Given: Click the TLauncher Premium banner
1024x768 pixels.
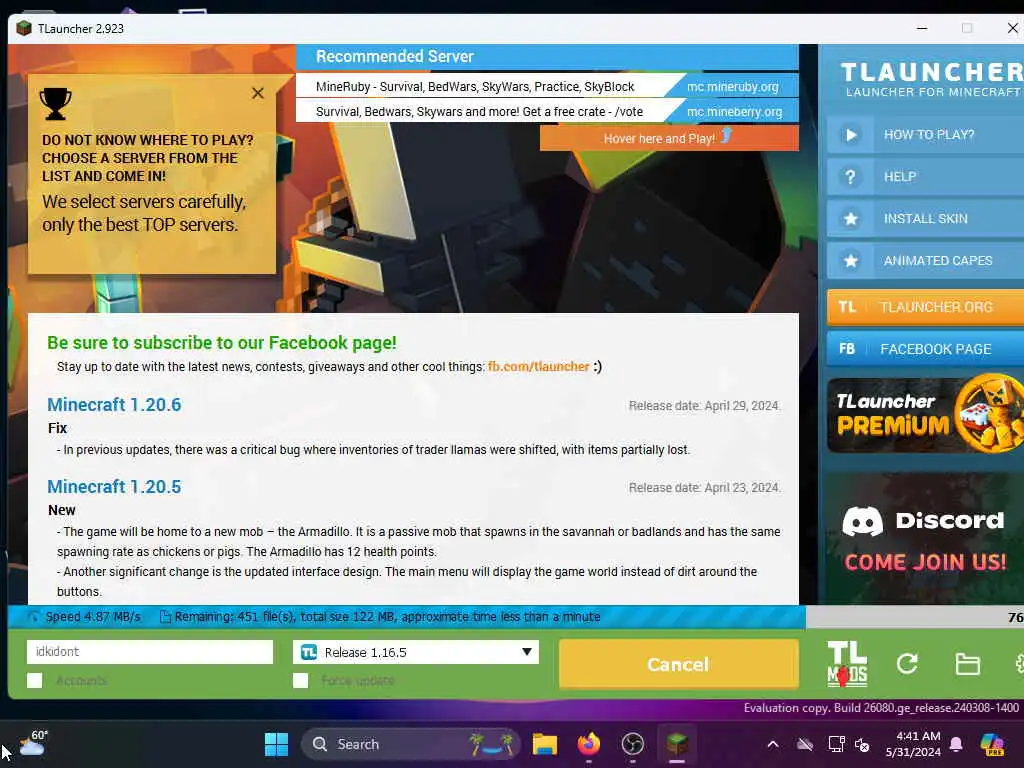Looking at the screenshot, I should (925, 414).
